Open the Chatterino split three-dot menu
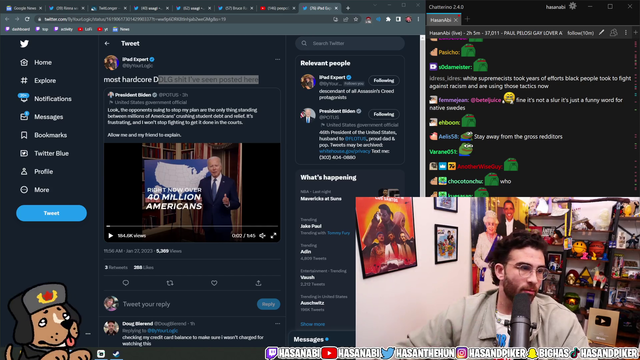The height and width of the screenshot is (360, 640). pos(626,33)
